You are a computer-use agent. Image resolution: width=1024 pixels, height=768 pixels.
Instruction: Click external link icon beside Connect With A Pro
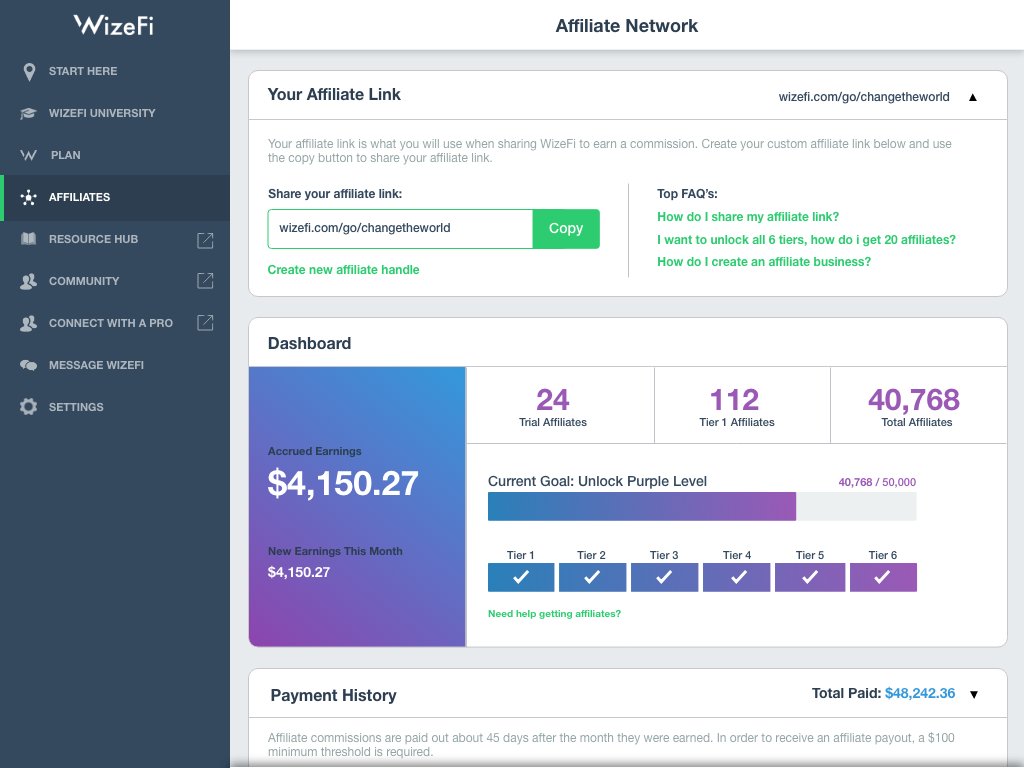(205, 323)
